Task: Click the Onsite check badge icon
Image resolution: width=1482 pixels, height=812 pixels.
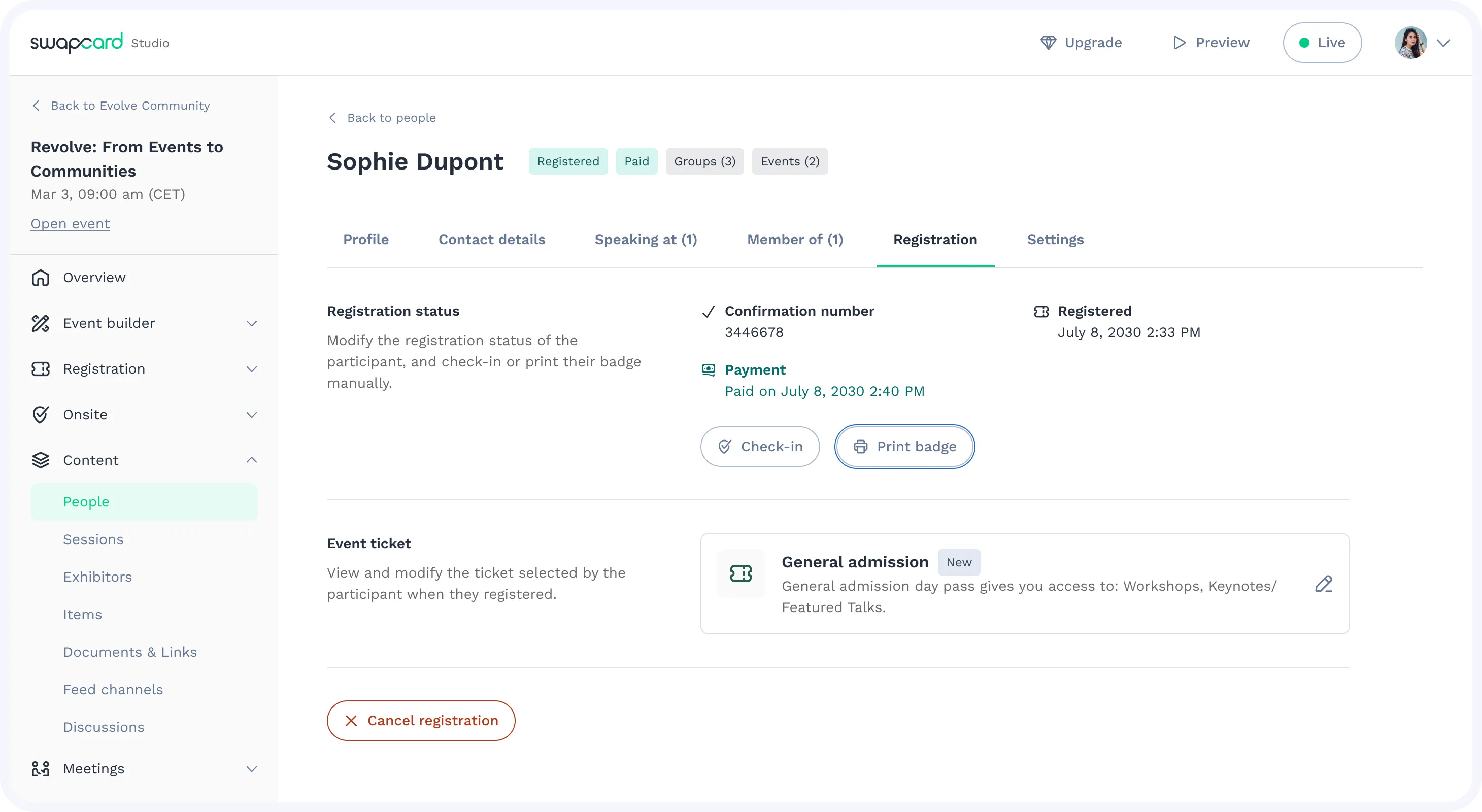Action: coord(40,414)
